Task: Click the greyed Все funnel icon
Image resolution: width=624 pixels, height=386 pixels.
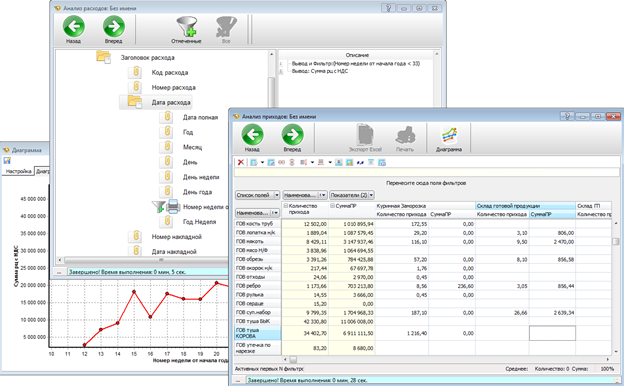Action: pos(226,30)
